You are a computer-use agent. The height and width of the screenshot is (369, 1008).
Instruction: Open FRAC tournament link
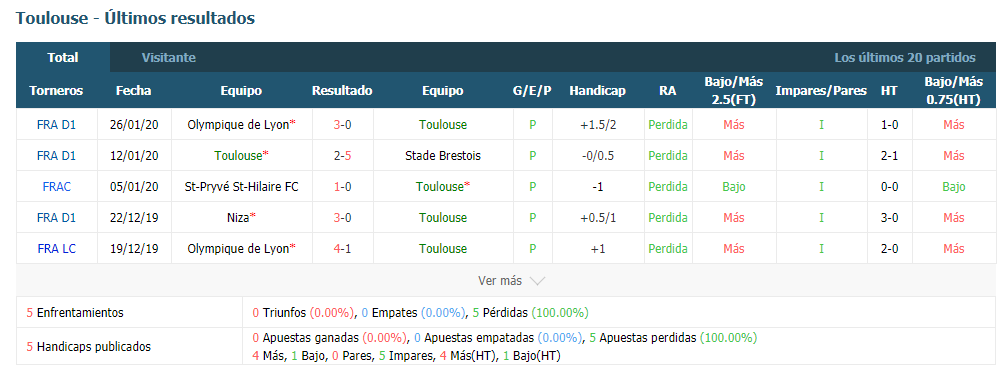coord(57,187)
